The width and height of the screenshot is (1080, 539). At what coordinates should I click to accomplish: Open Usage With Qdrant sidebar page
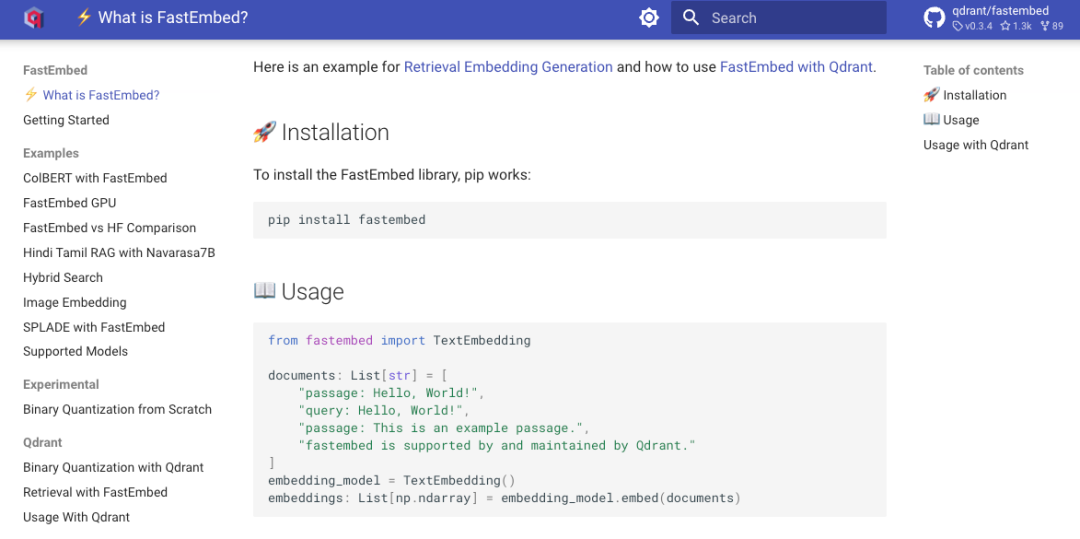(x=76, y=517)
